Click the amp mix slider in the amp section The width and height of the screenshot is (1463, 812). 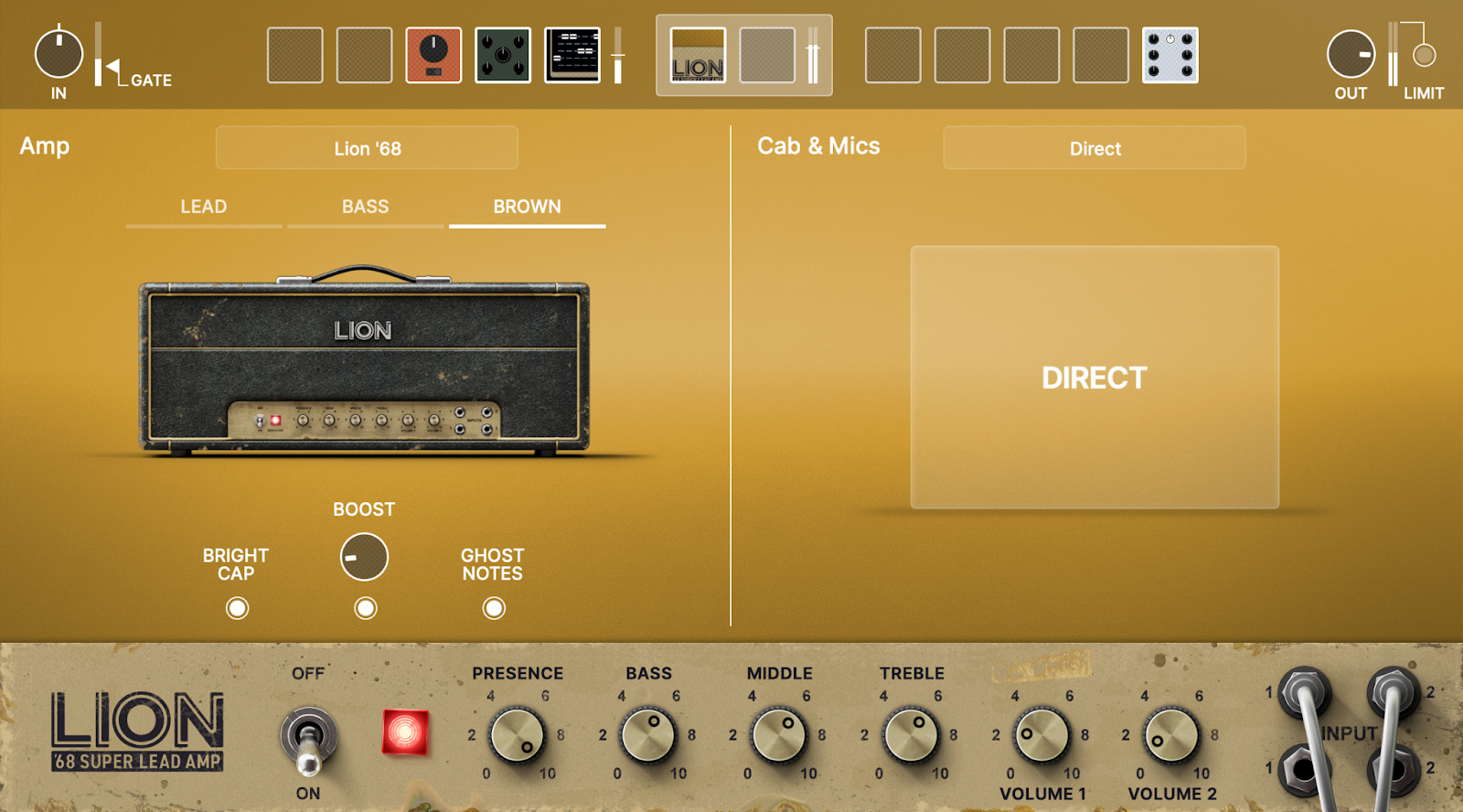pyautogui.click(x=812, y=55)
